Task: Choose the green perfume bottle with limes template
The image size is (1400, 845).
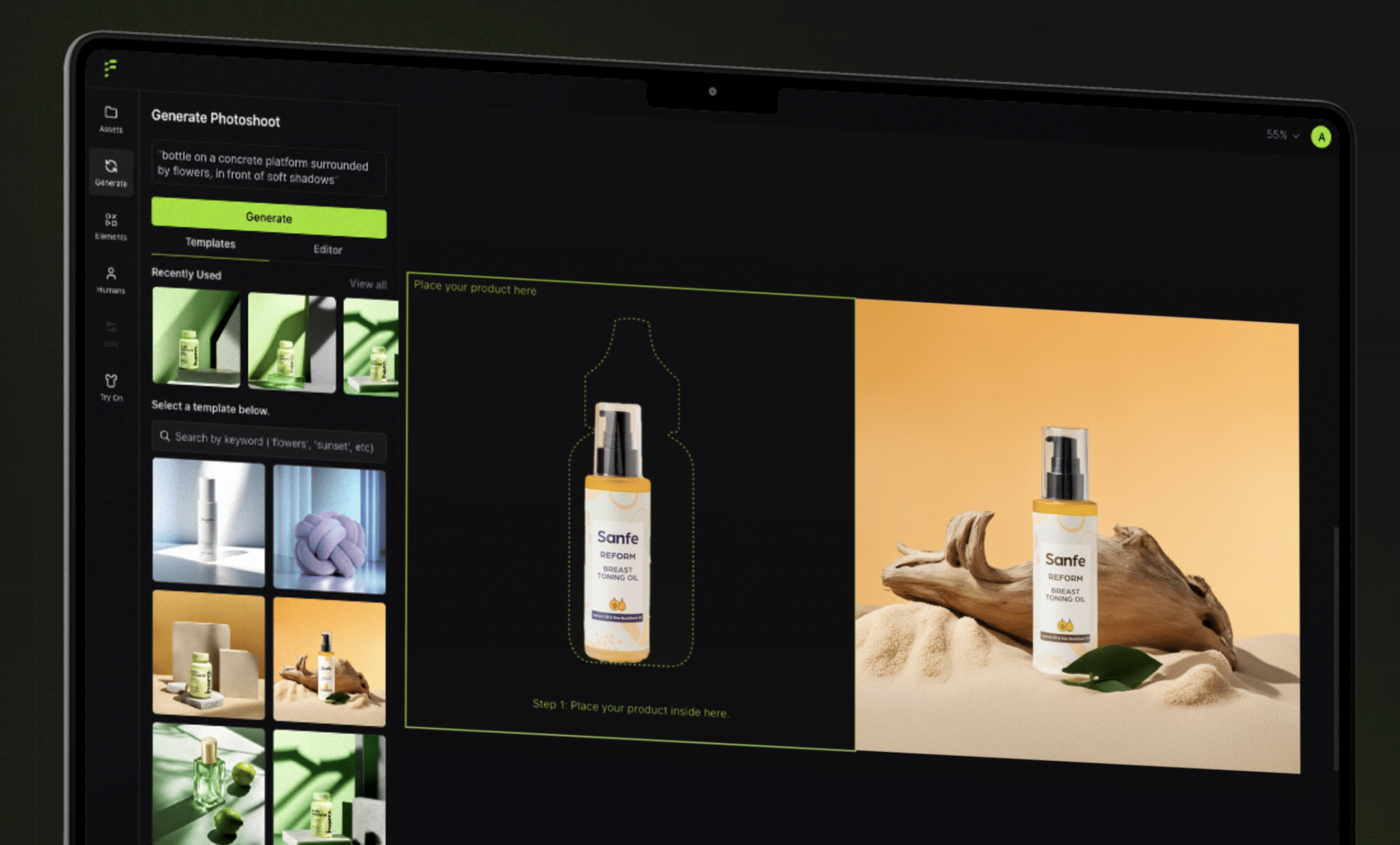Action: pyautogui.click(x=208, y=783)
